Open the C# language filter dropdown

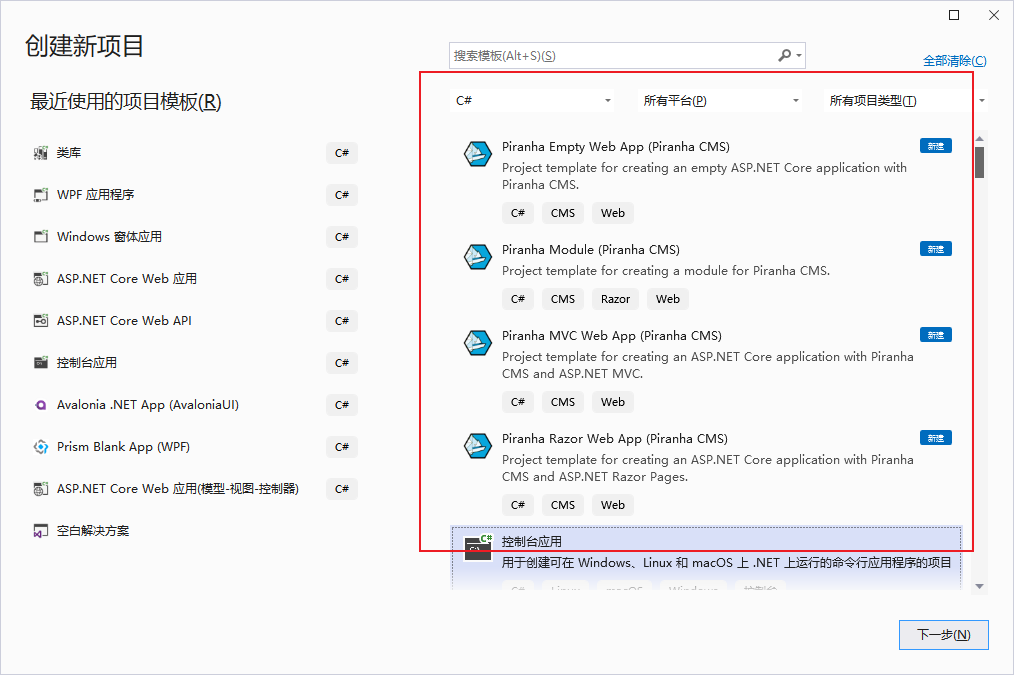coord(533,101)
